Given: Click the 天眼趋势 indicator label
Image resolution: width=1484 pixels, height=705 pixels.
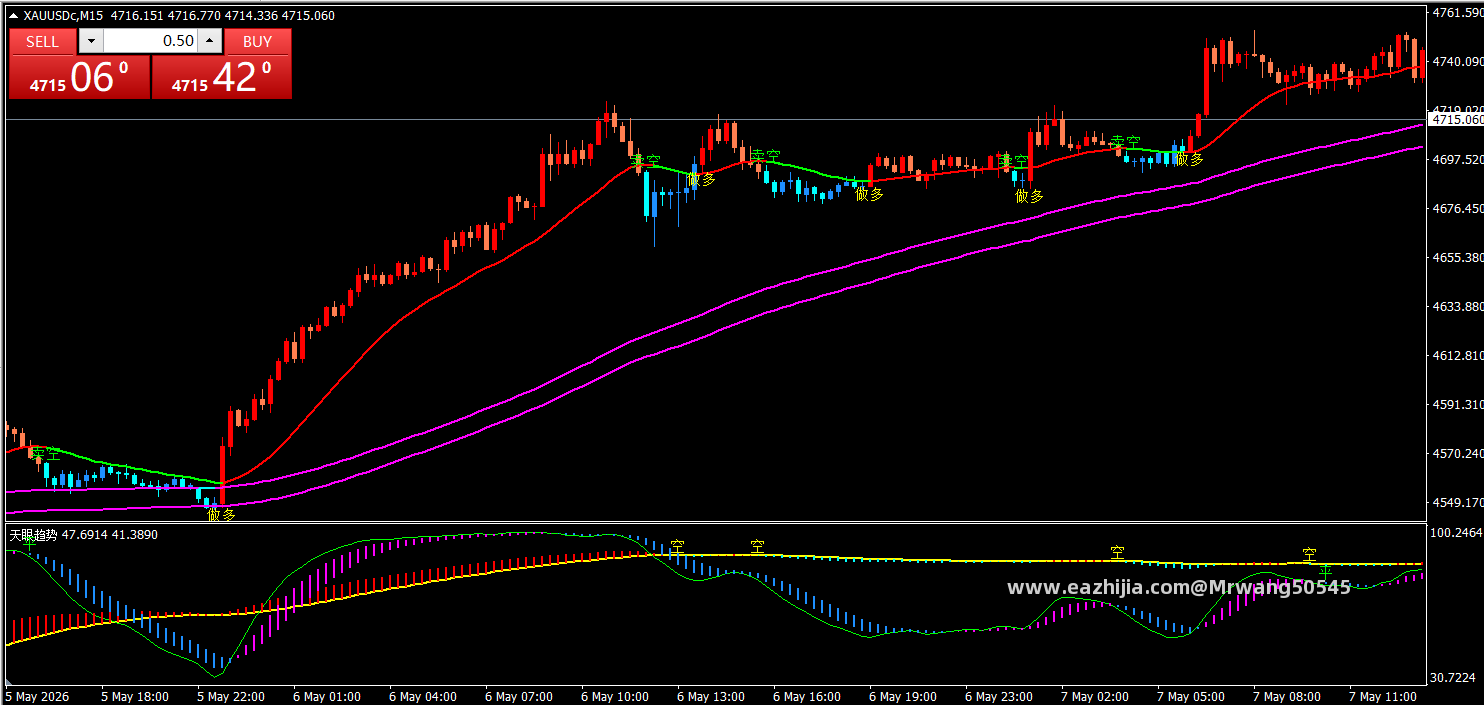Looking at the screenshot, I should point(33,535).
